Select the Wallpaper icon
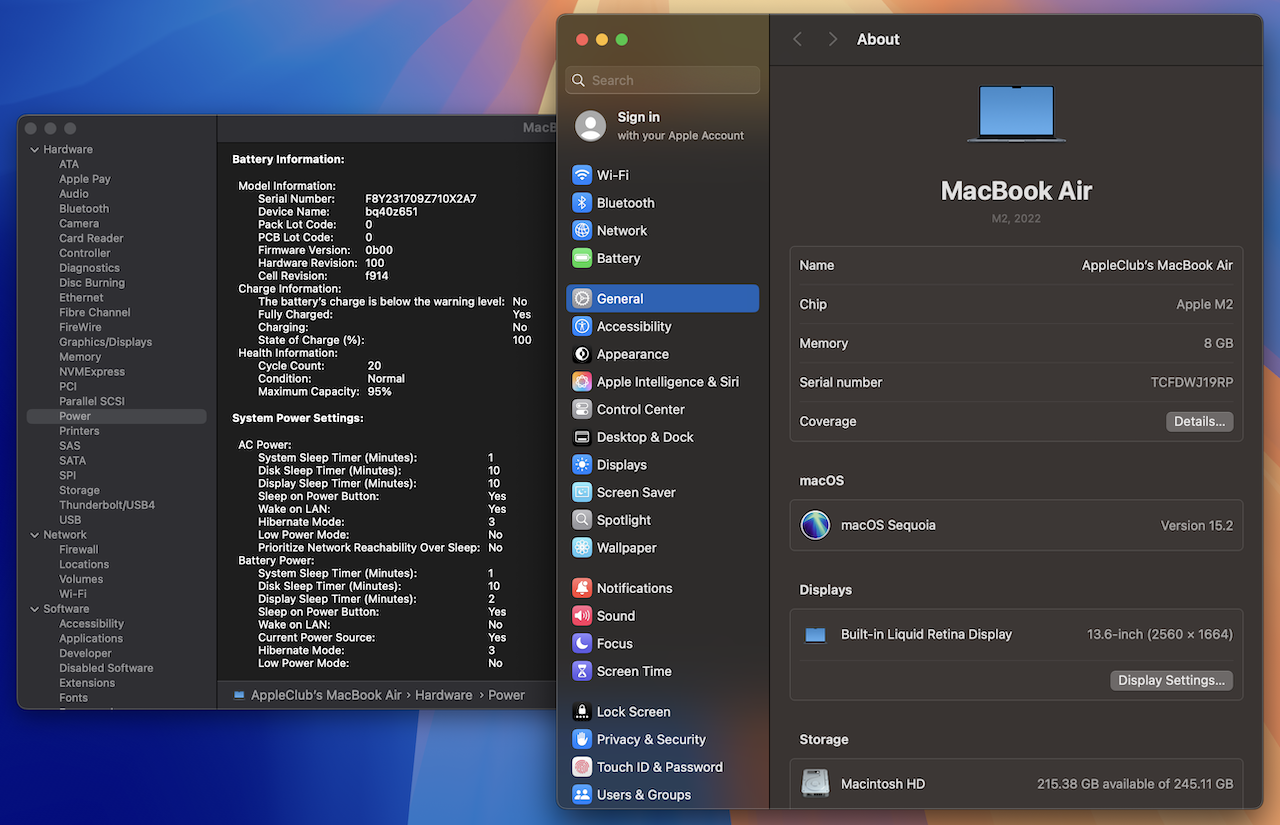This screenshot has width=1280, height=825. (582, 548)
